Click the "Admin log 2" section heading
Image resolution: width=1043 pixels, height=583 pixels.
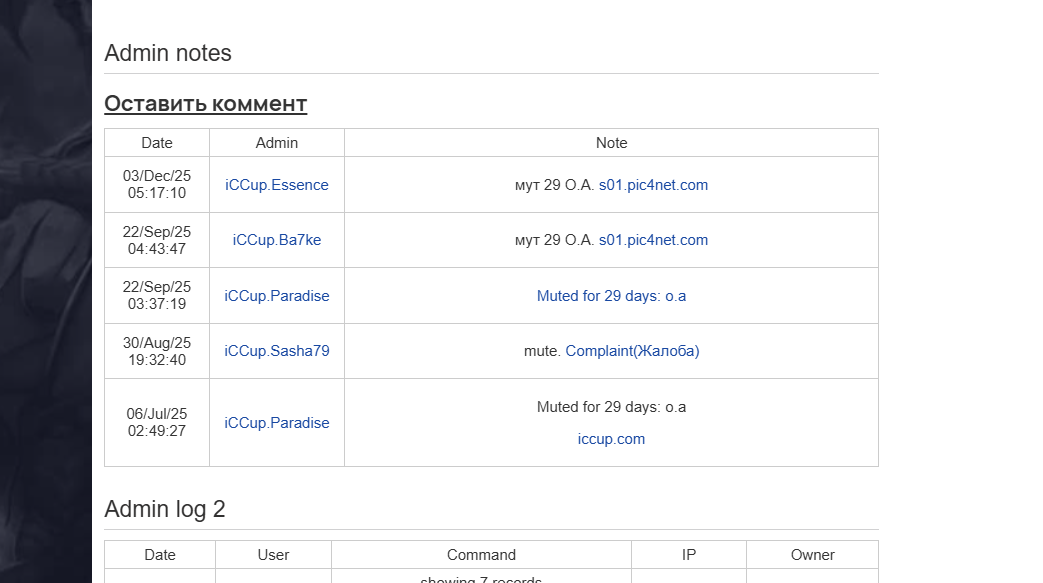pyautogui.click(x=165, y=509)
